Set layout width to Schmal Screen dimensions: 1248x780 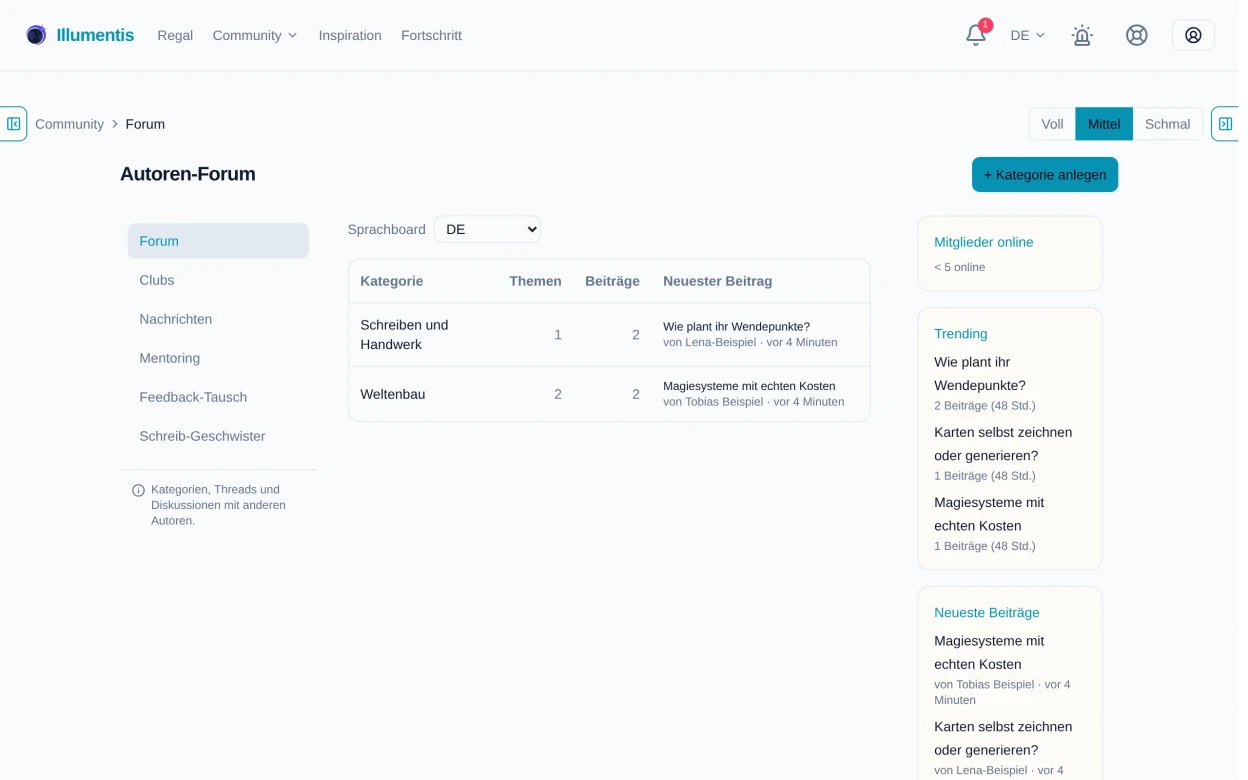click(x=1167, y=124)
